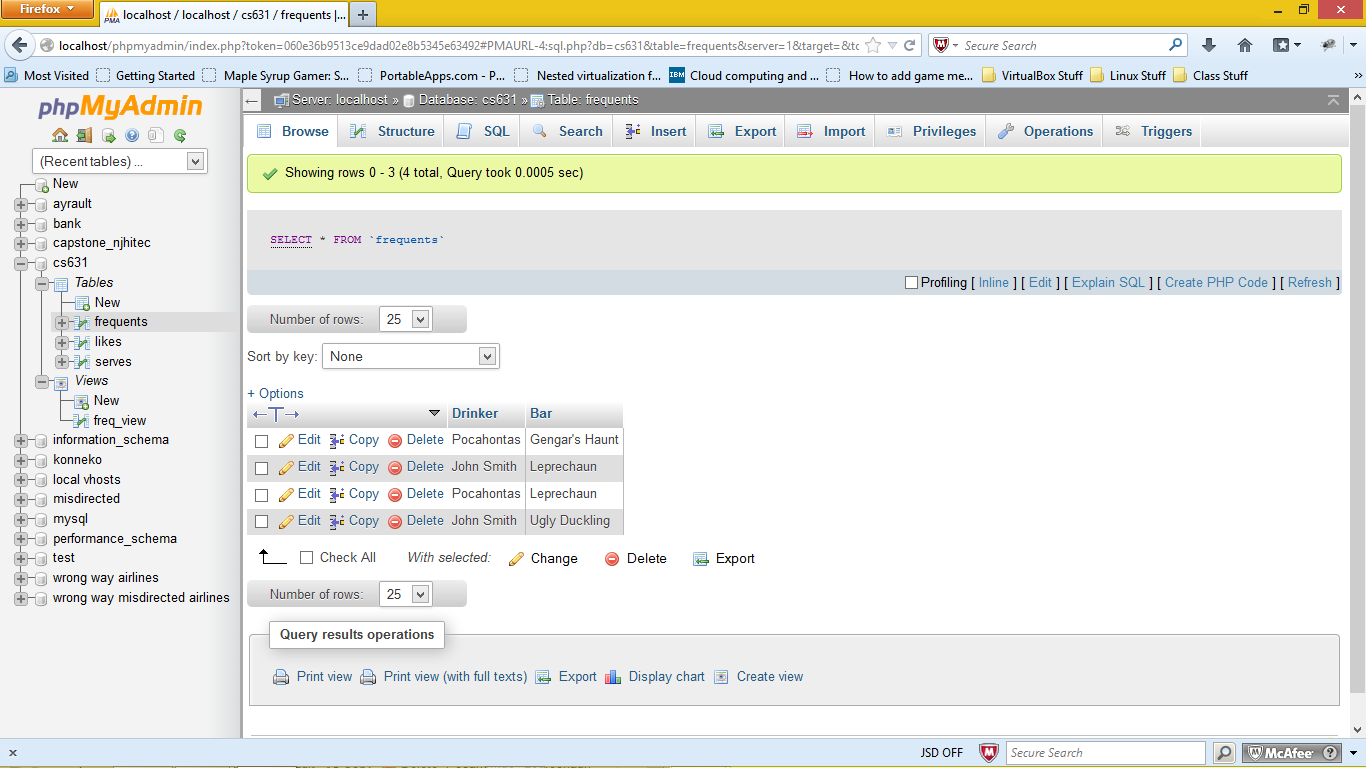Check the row checkbox for John Smith Leprechaun
Image resolution: width=1366 pixels, height=768 pixels.
(261, 467)
